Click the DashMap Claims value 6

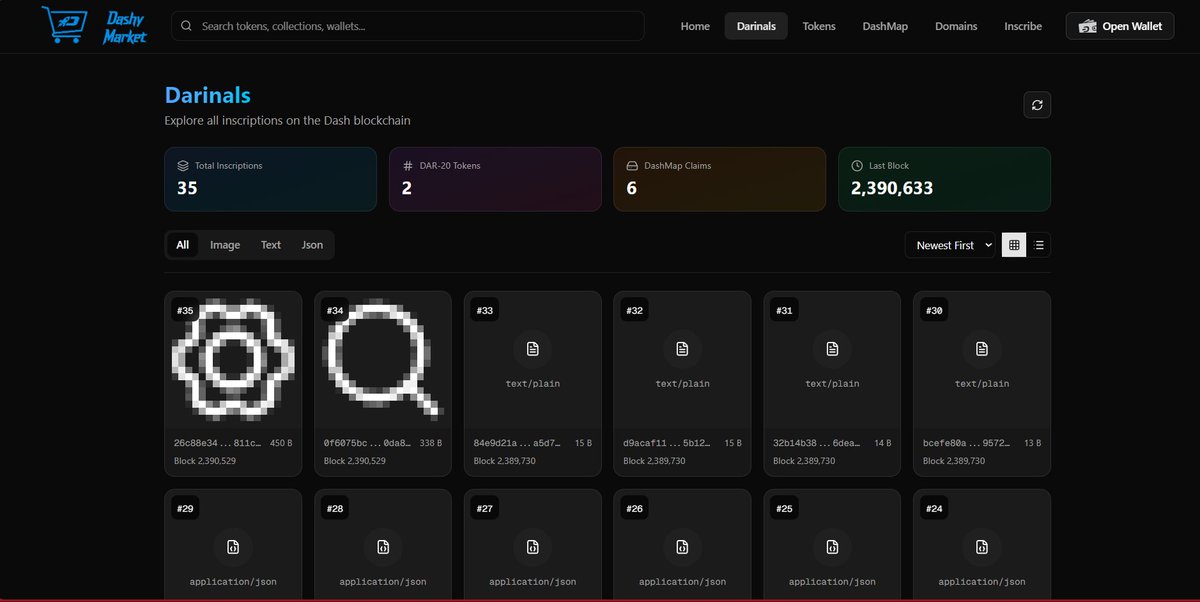[631, 187]
